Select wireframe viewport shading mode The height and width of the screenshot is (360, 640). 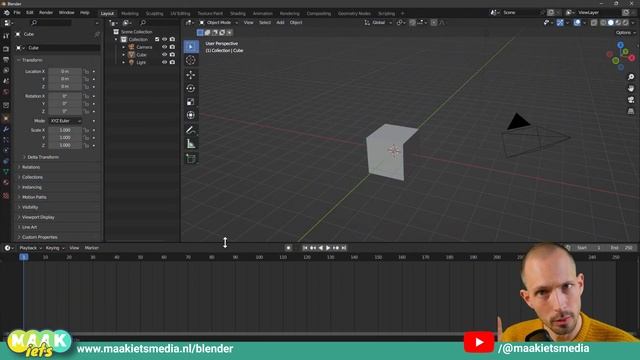603,23
